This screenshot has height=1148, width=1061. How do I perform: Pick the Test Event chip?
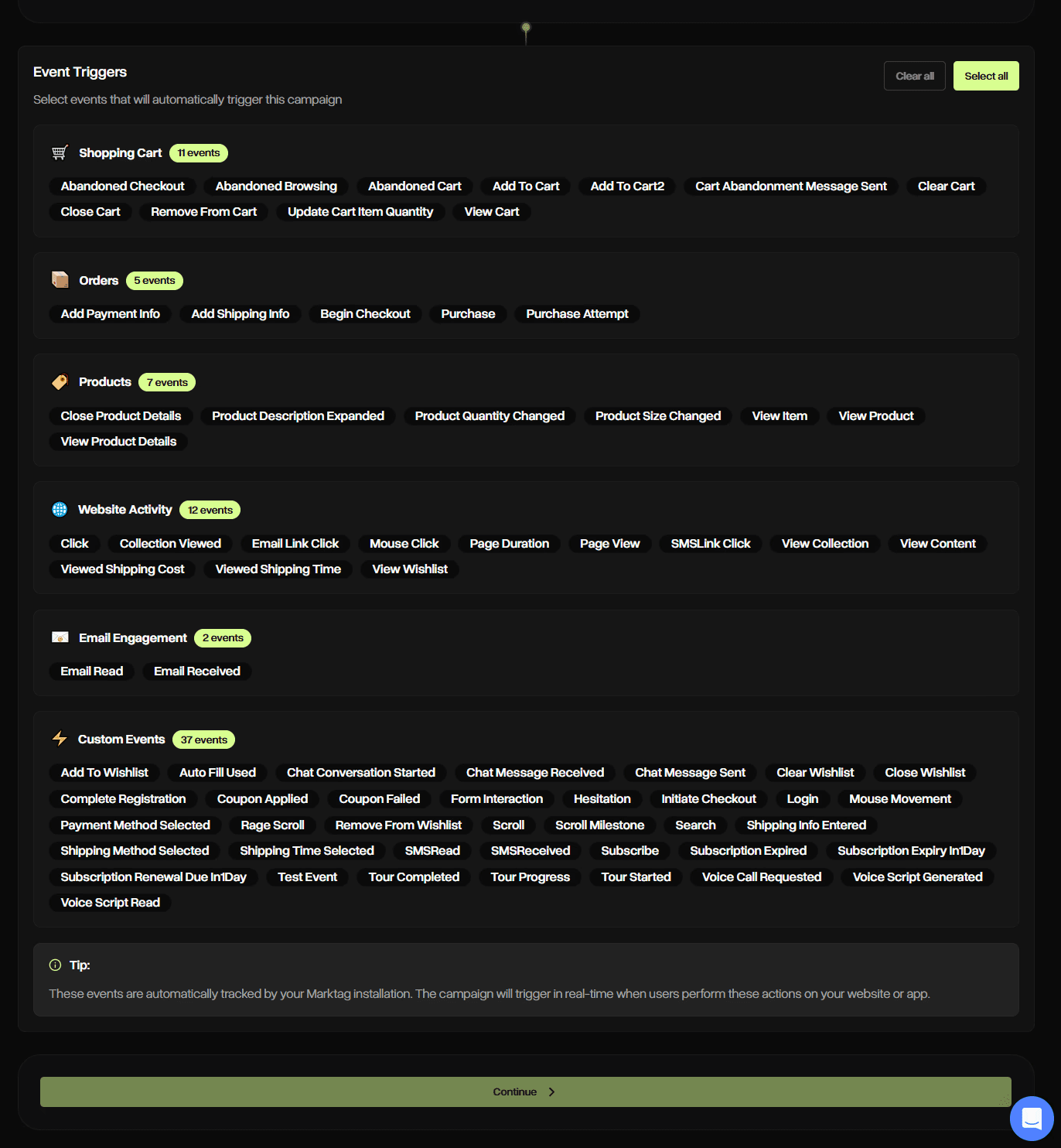click(307, 877)
